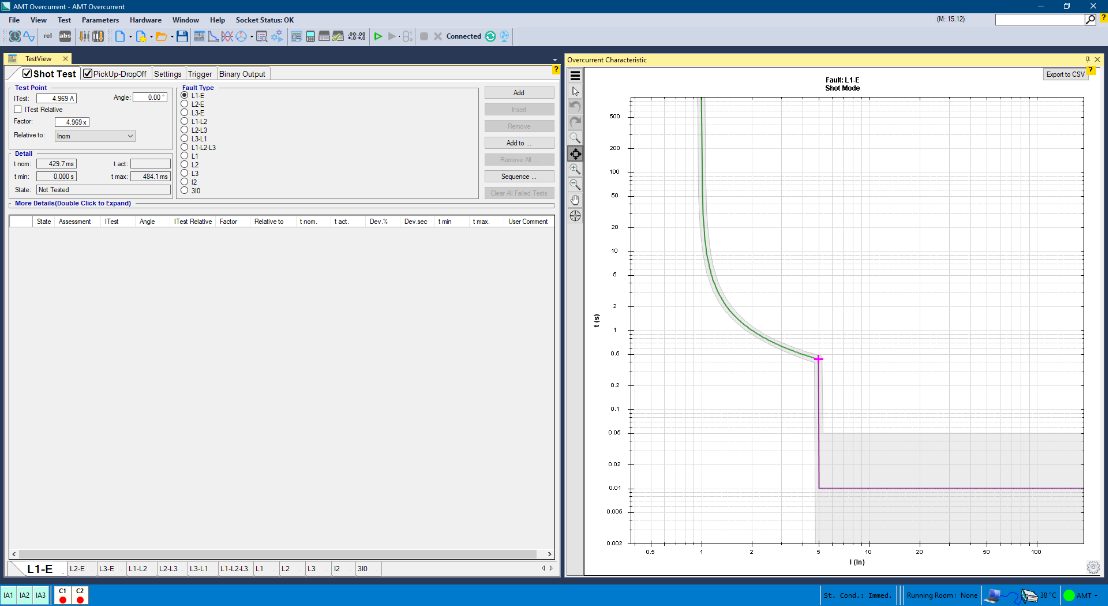Activate the hand pan tool
This screenshot has width=1108, height=606.
(x=575, y=200)
